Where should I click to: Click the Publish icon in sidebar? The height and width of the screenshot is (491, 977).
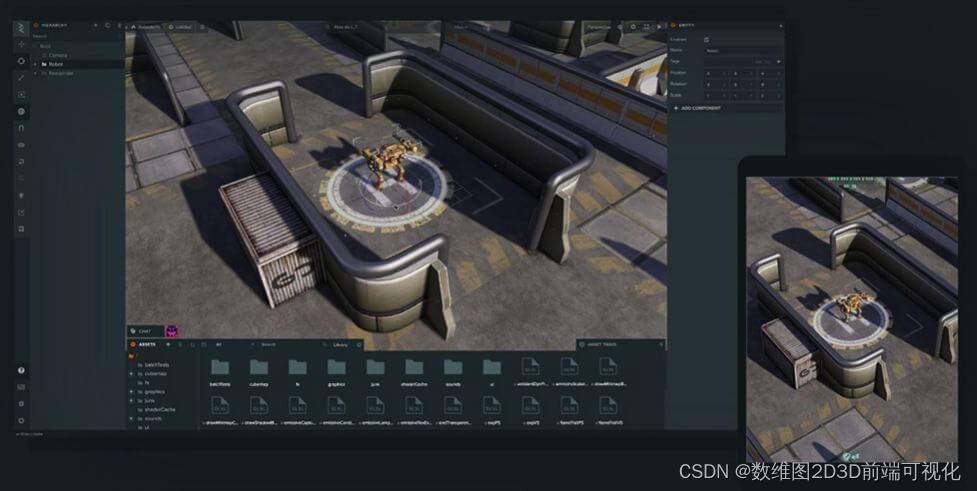tap(21, 229)
